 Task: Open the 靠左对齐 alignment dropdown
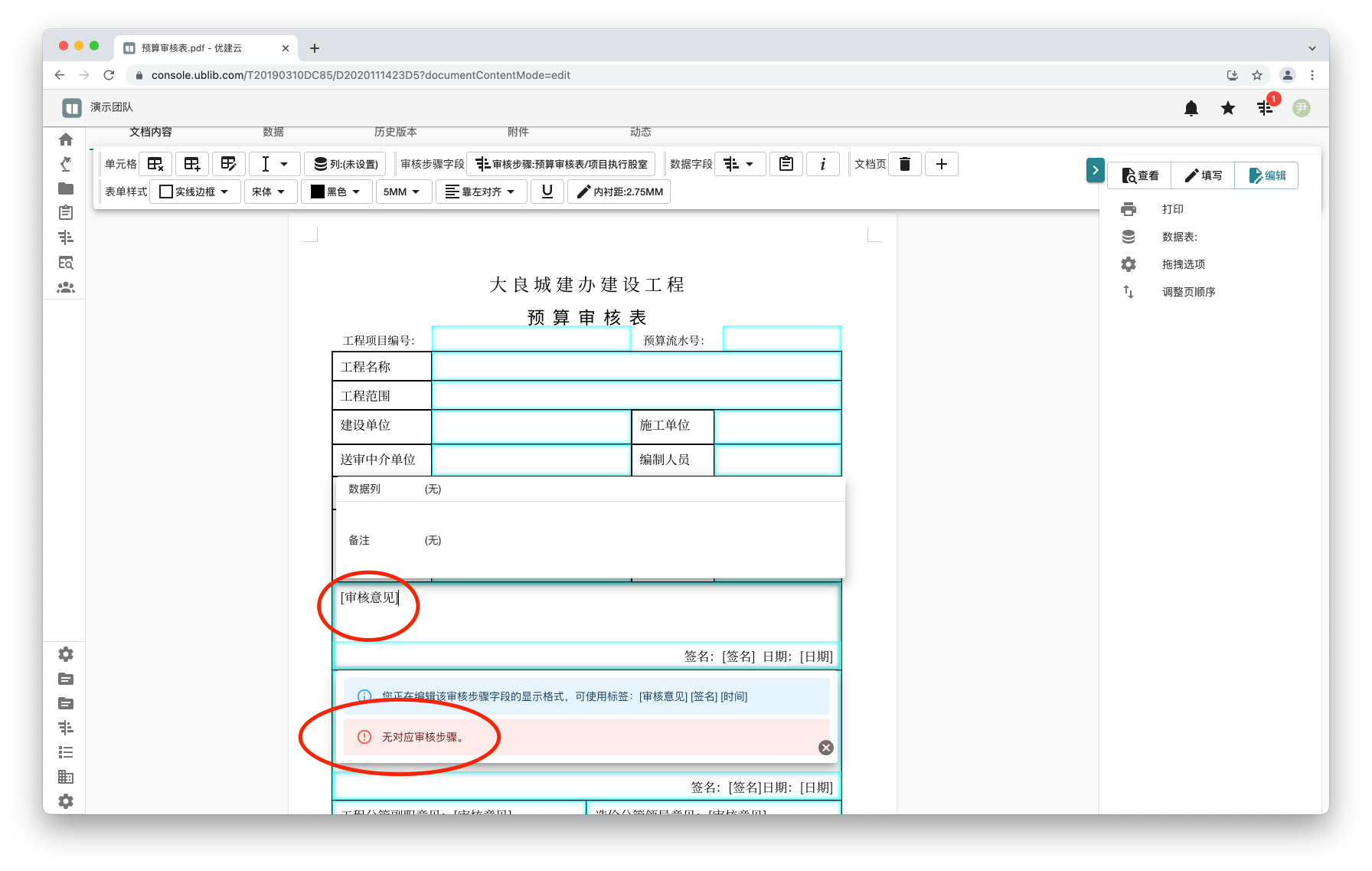pos(480,192)
